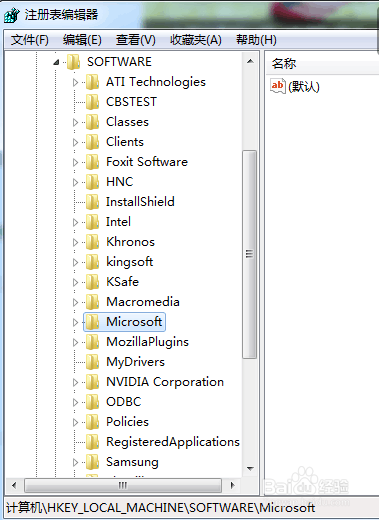Viewport: 379px width, 520px height.
Task: Click the NVIDIA Corporation folder icon
Action: (92, 382)
